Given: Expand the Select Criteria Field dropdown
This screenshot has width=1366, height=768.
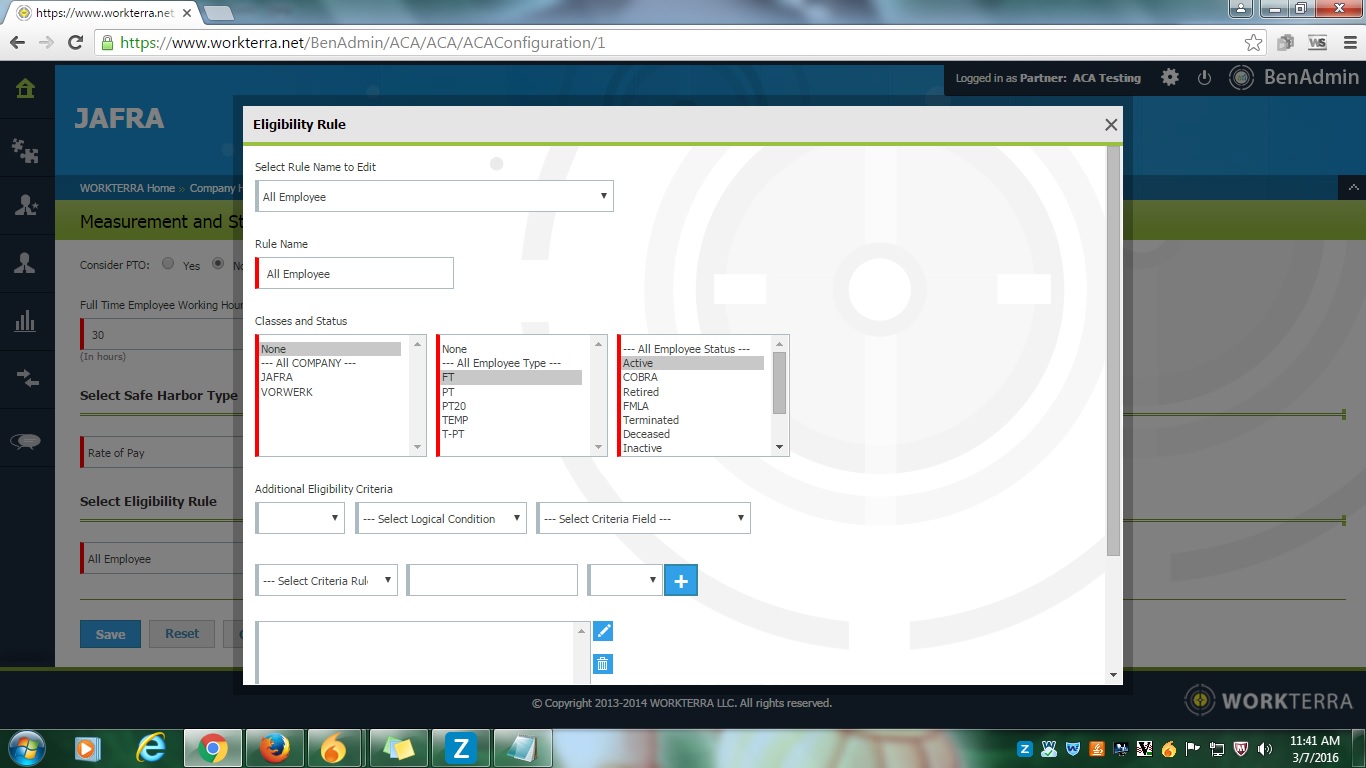Looking at the screenshot, I should click(x=643, y=519).
